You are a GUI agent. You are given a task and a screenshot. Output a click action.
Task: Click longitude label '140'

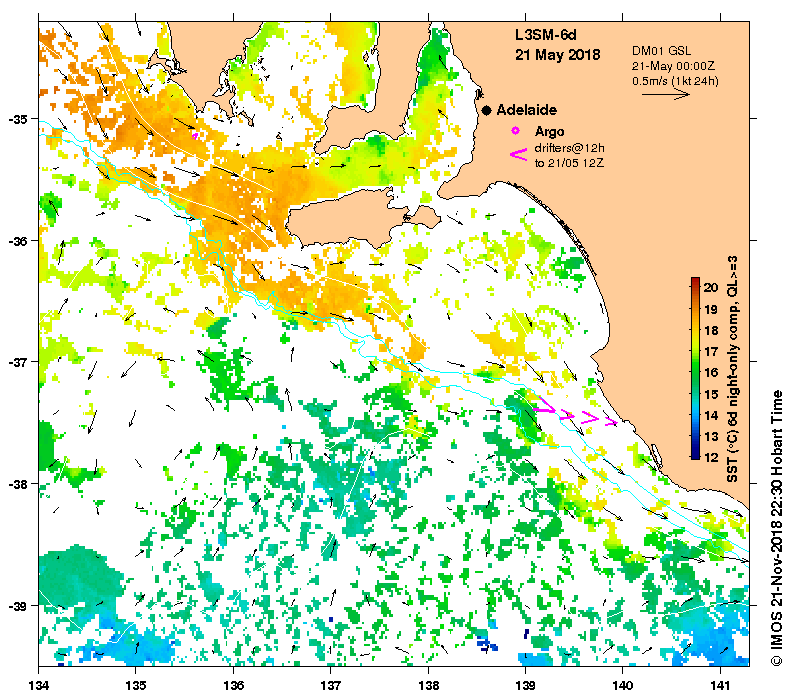click(623, 685)
